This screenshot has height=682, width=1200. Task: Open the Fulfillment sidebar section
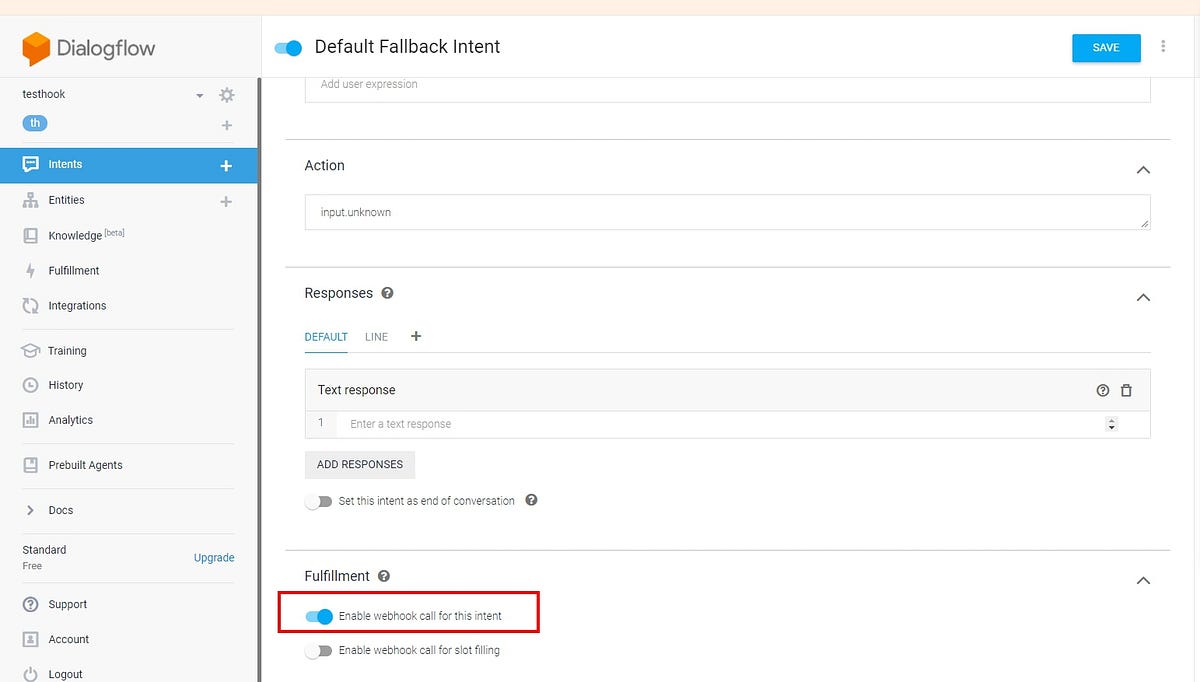coord(75,270)
